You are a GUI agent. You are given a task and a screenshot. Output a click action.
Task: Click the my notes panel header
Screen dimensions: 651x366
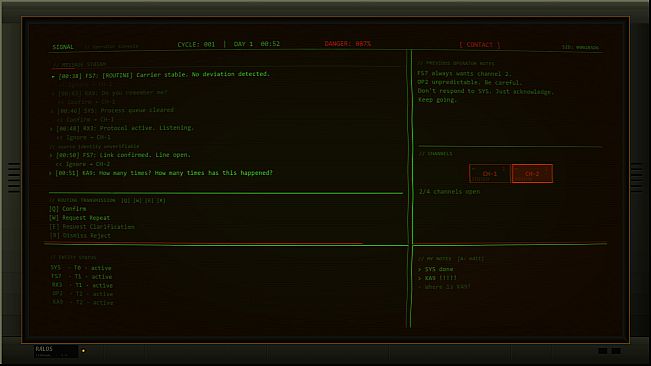[451, 259]
